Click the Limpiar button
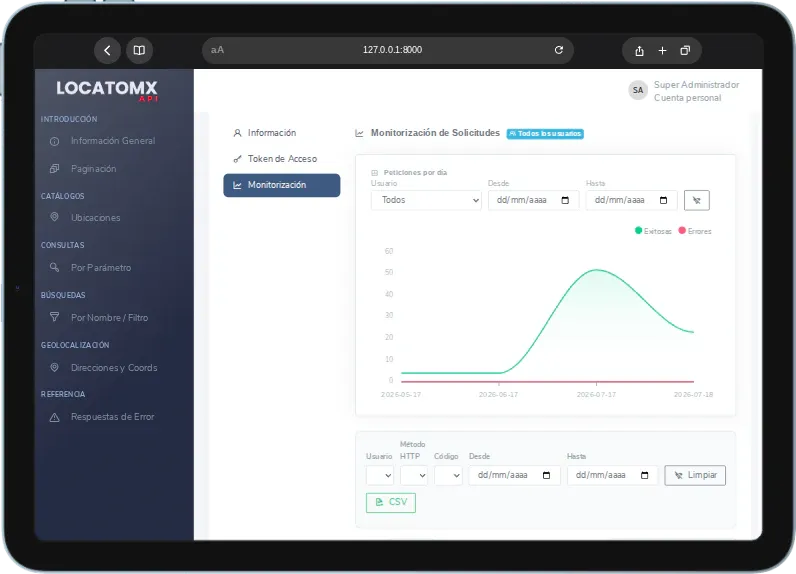 [695, 476]
